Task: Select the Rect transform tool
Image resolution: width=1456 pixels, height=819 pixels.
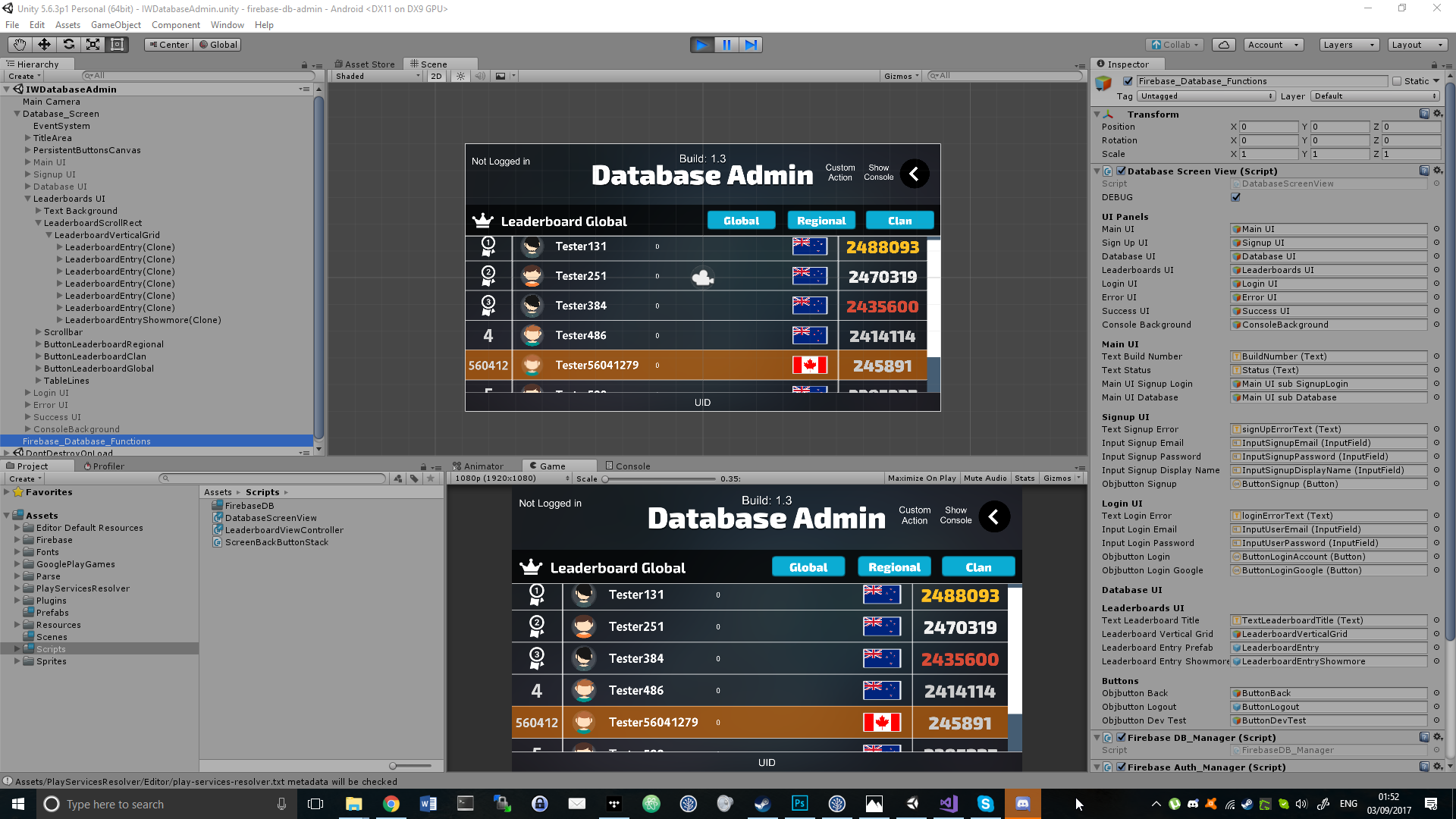Action: tap(118, 45)
